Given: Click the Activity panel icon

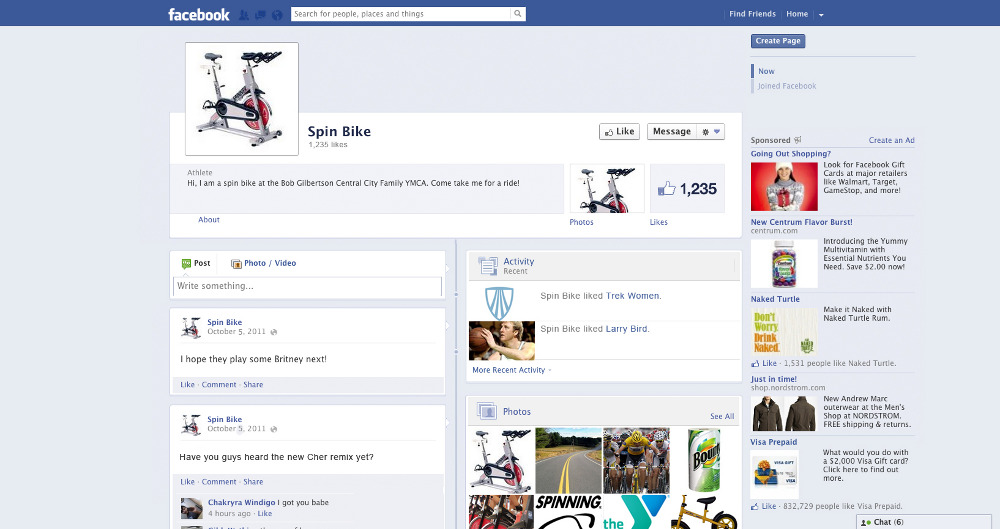Looking at the screenshot, I should tap(489, 266).
